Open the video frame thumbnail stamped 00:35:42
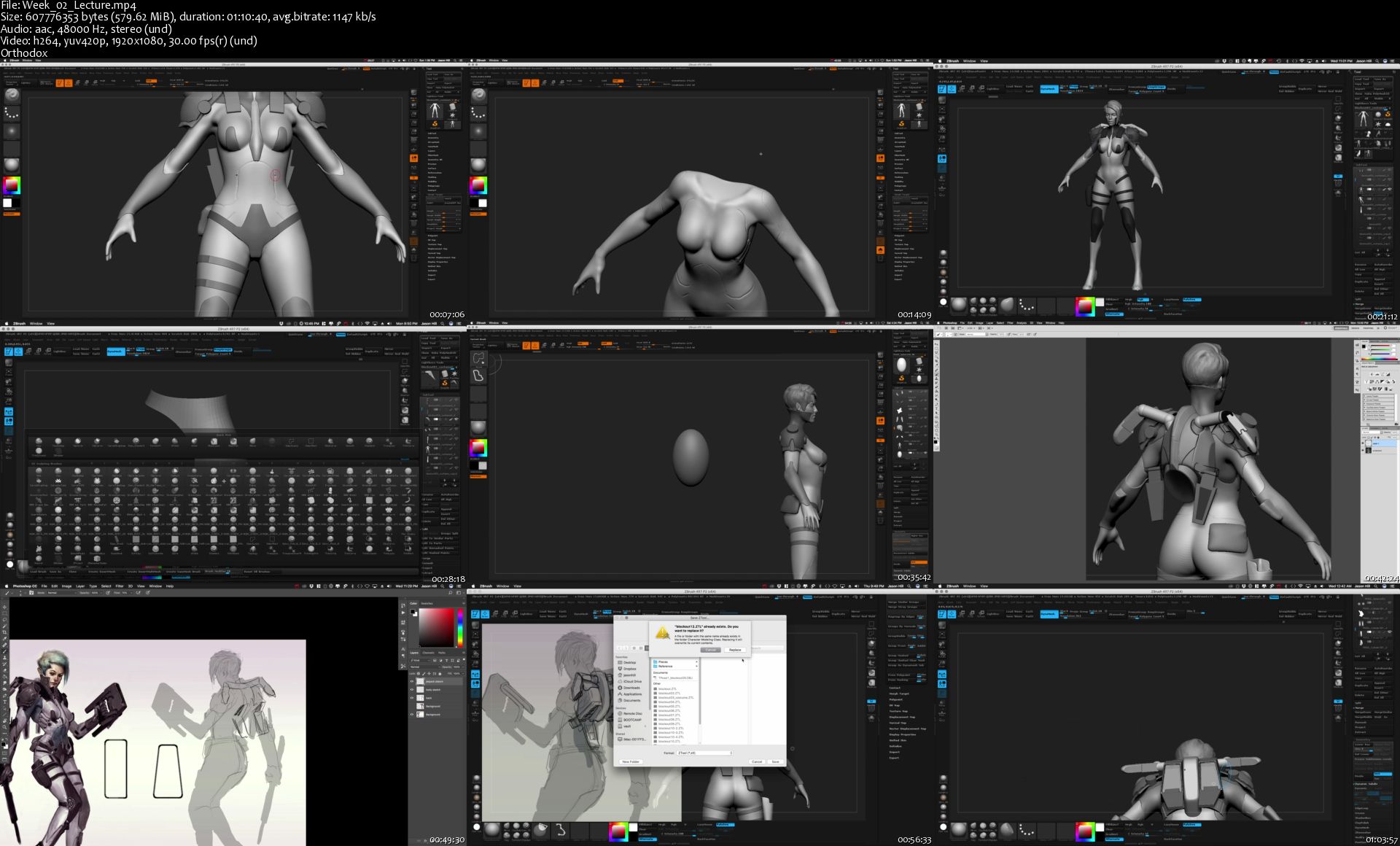 pos(700,452)
